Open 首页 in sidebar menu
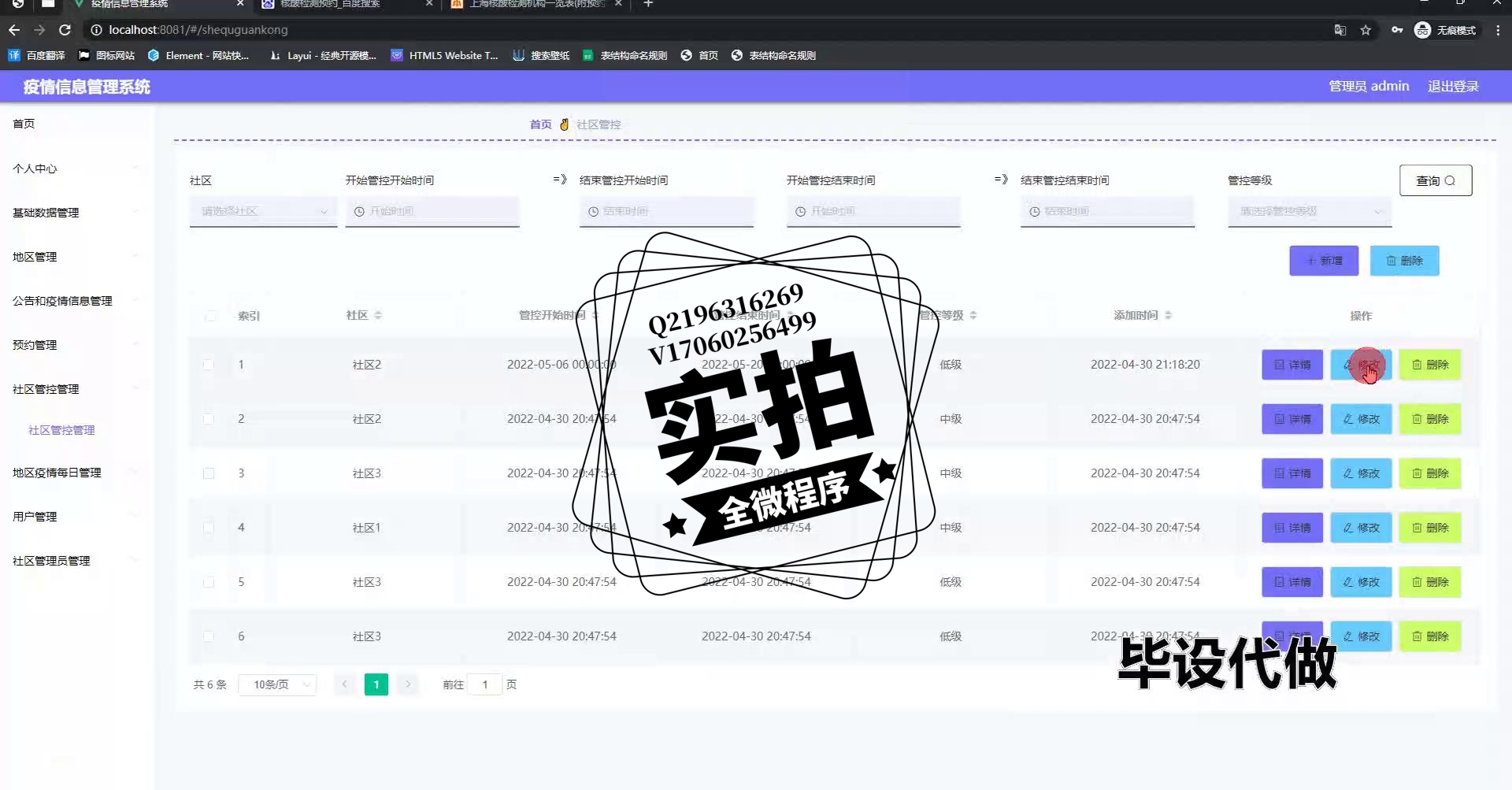The height and width of the screenshot is (790, 1512). click(24, 124)
